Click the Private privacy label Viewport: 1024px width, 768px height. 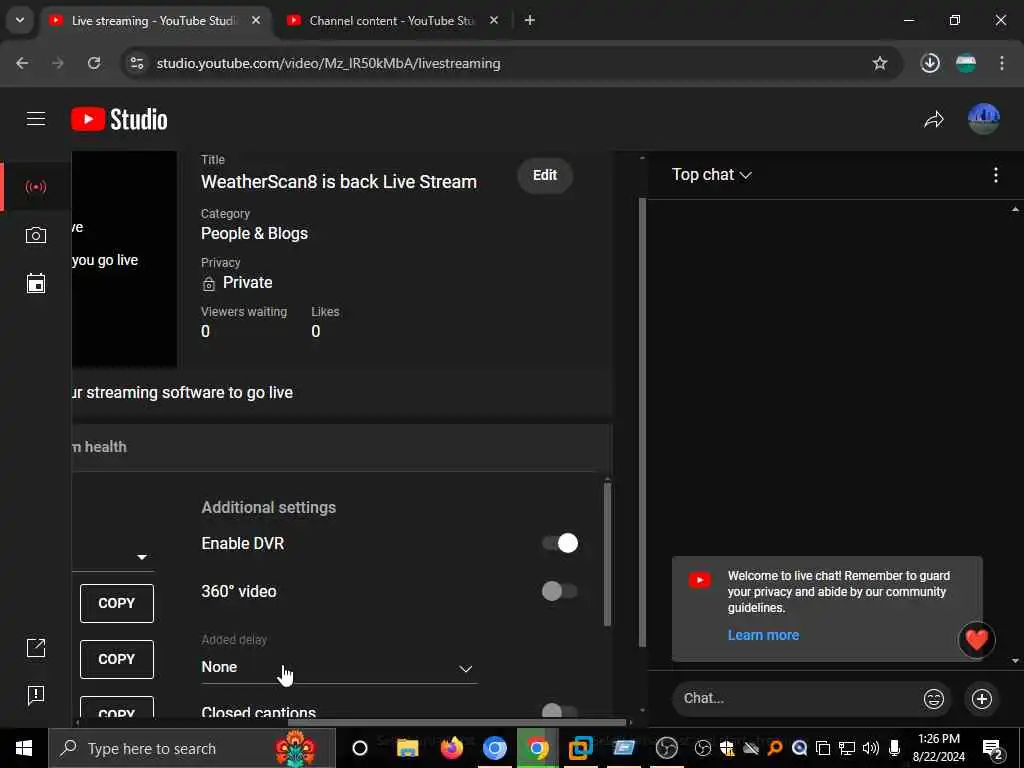coord(248,283)
